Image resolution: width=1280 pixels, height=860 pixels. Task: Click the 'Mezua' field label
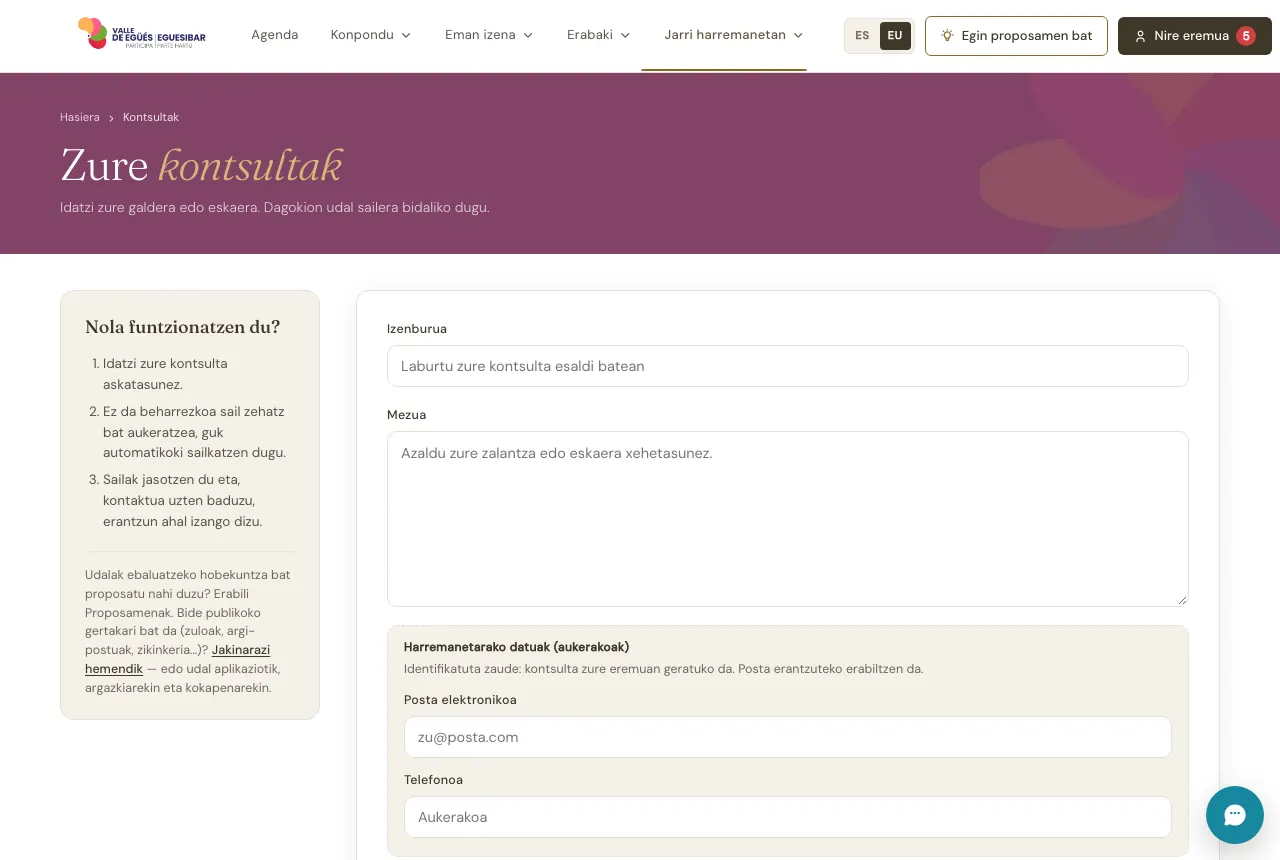point(406,415)
